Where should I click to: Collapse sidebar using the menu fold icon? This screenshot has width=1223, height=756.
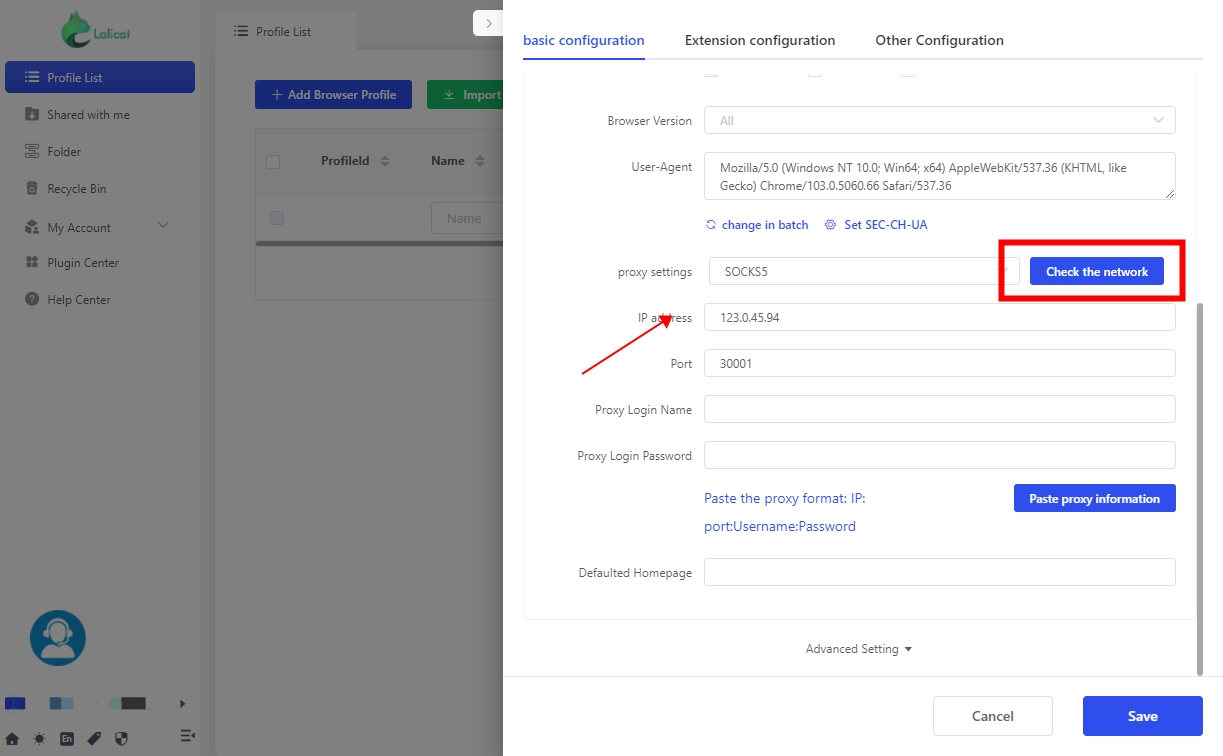[187, 736]
